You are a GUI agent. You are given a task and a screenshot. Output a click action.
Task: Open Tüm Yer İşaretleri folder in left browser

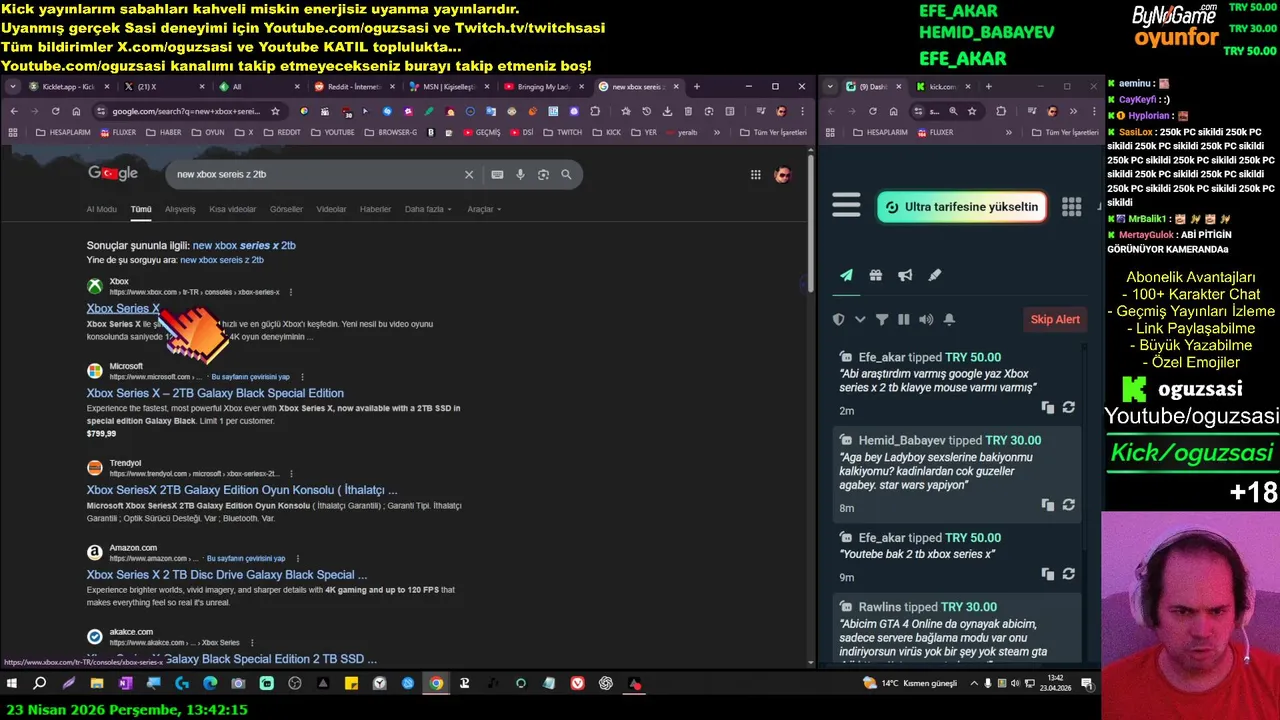[x=774, y=132]
